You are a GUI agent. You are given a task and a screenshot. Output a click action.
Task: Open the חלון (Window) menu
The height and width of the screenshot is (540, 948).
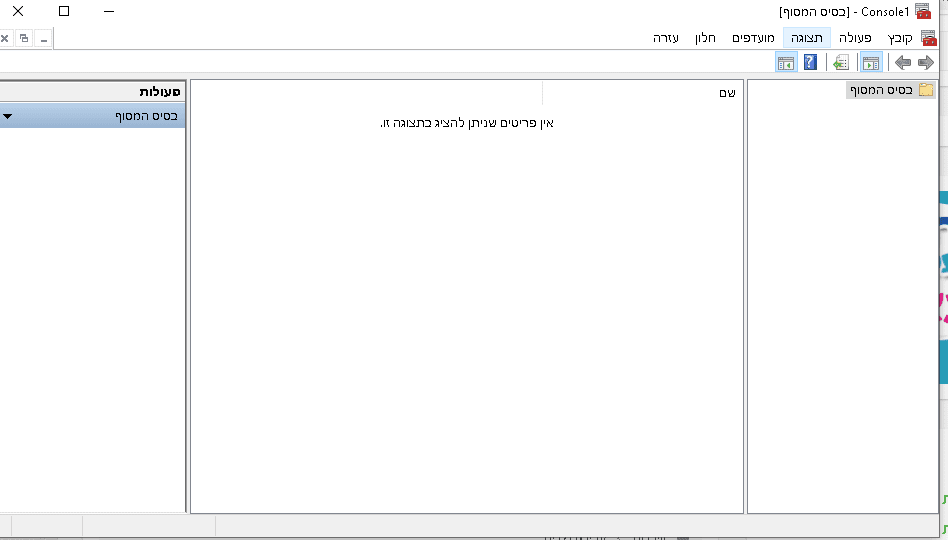pos(705,38)
